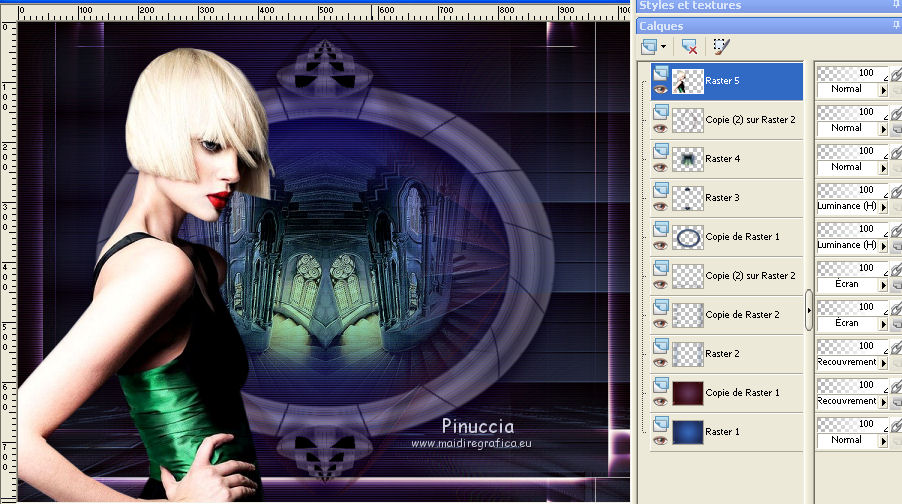Click the link chain icon for Raster 2
This screenshot has height=504, width=902.
[x=896, y=347]
